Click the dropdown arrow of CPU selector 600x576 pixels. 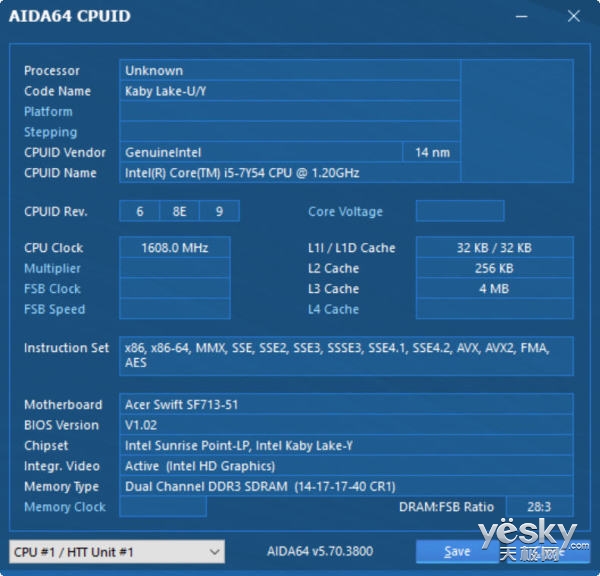tap(214, 551)
